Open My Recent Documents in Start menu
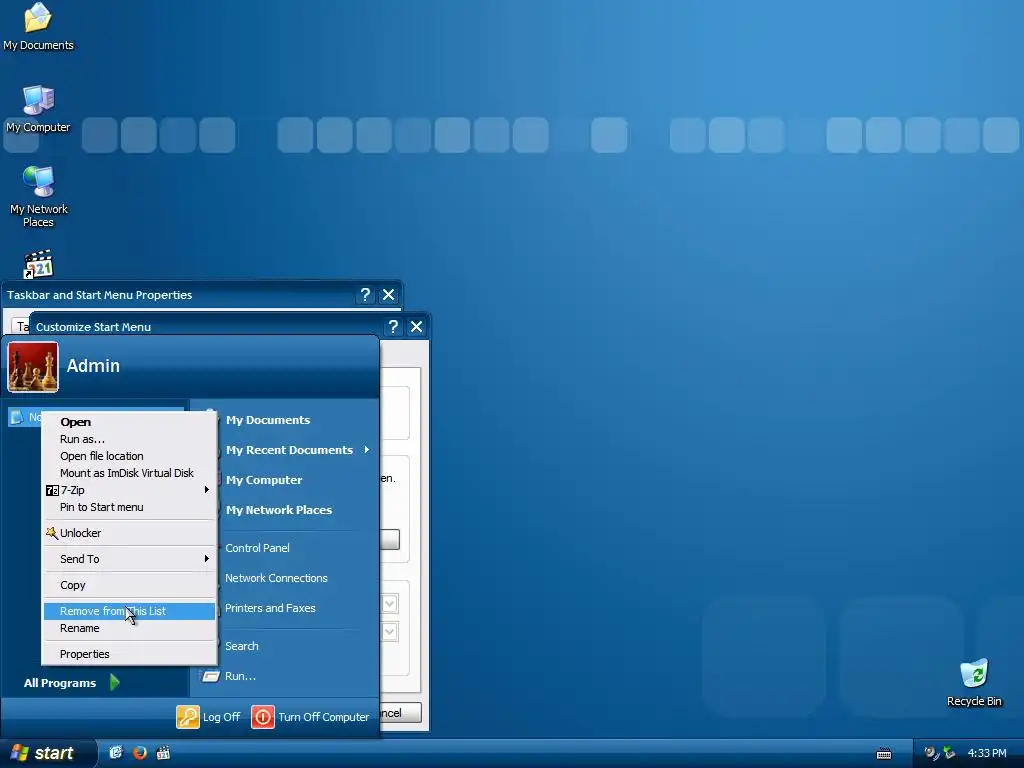This screenshot has width=1024, height=768. 289,450
